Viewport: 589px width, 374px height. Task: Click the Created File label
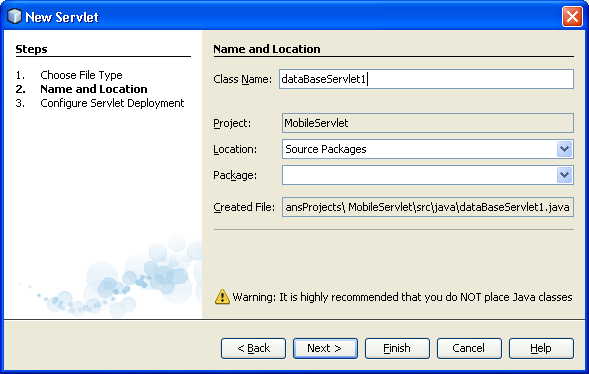click(x=244, y=207)
